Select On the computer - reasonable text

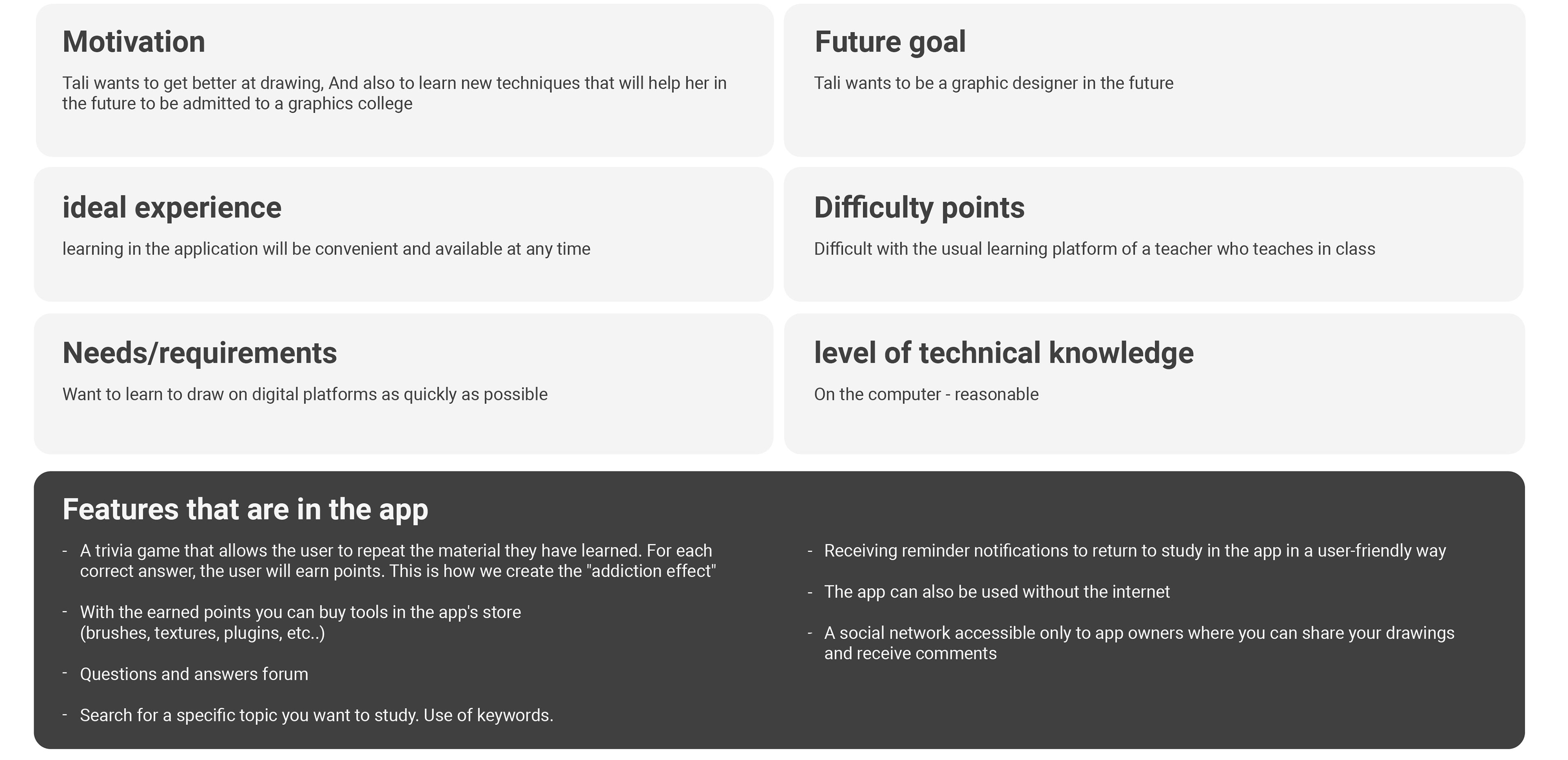click(x=927, y=394)
